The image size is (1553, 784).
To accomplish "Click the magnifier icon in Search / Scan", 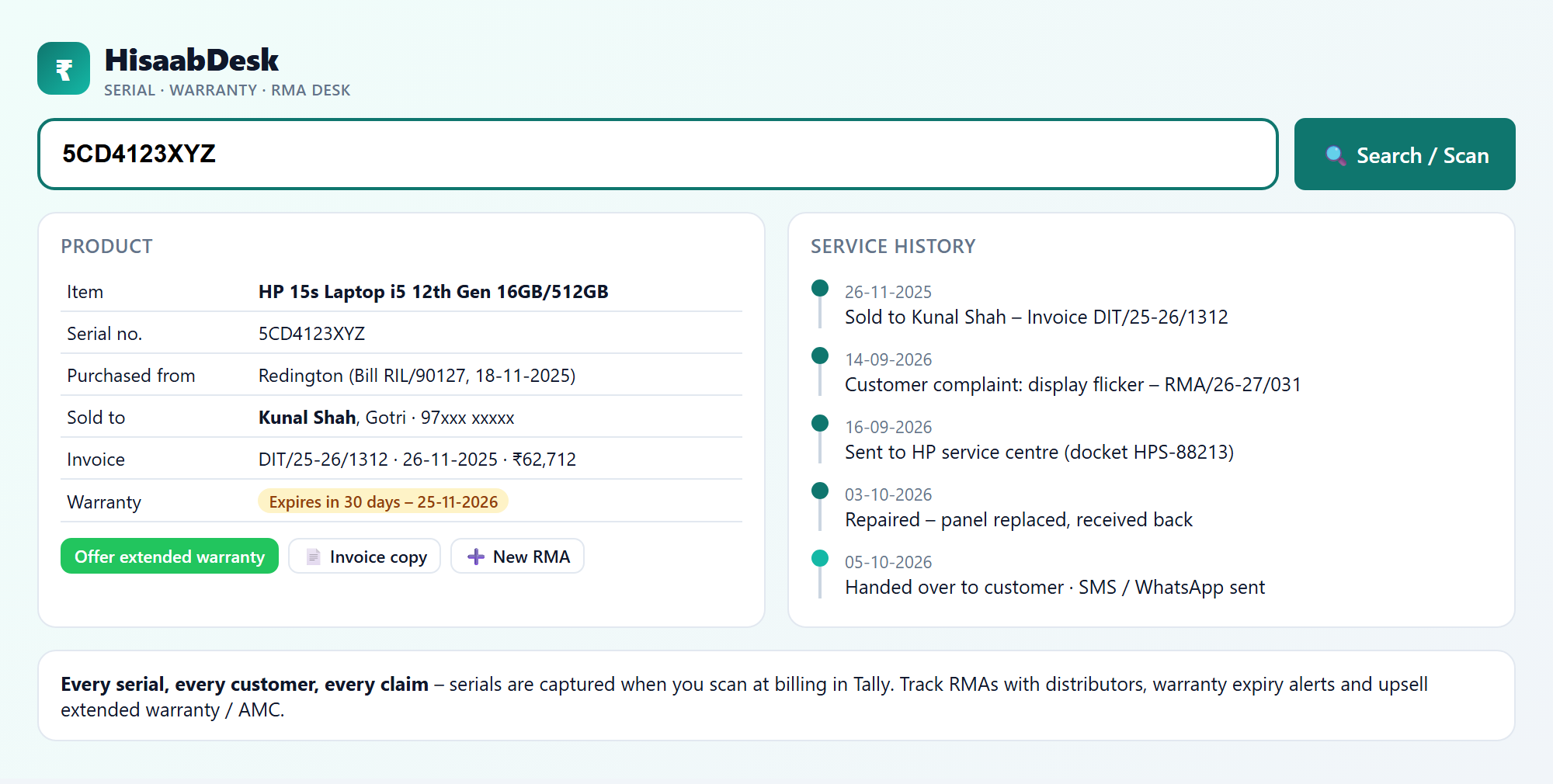I will coord(1336,155).
